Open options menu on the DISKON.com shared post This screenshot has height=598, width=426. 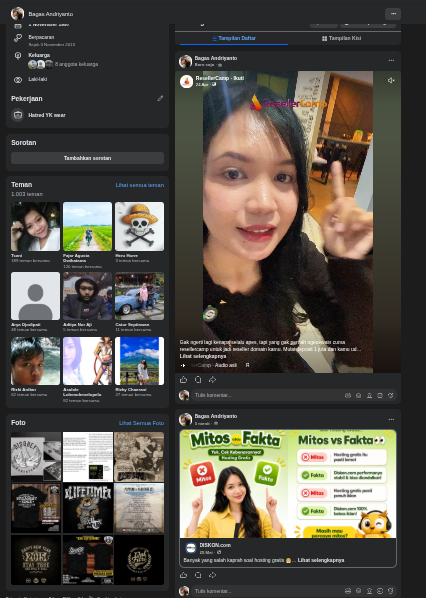point(391,419)
